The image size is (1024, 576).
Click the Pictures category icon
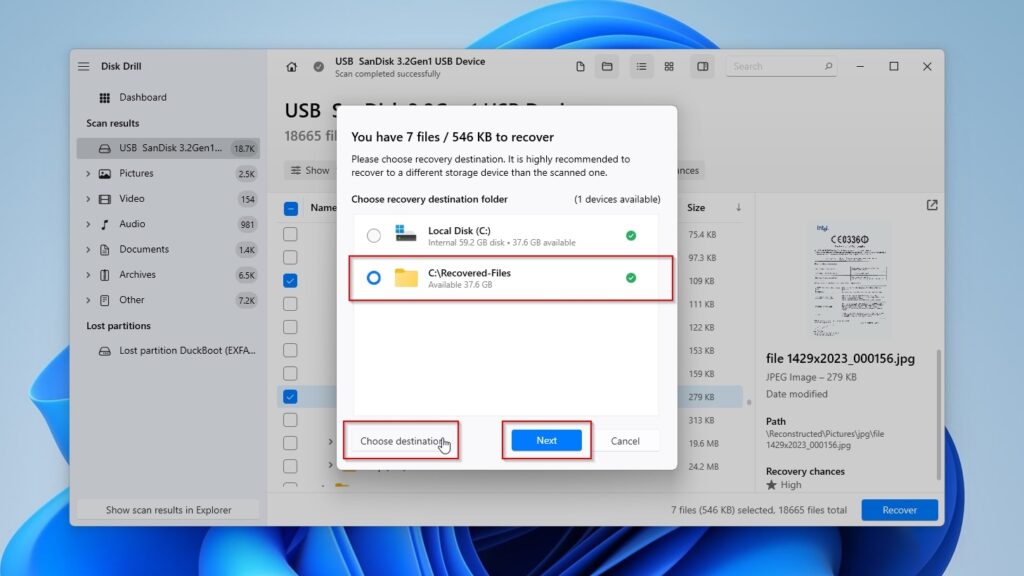[x=104, y=174]
